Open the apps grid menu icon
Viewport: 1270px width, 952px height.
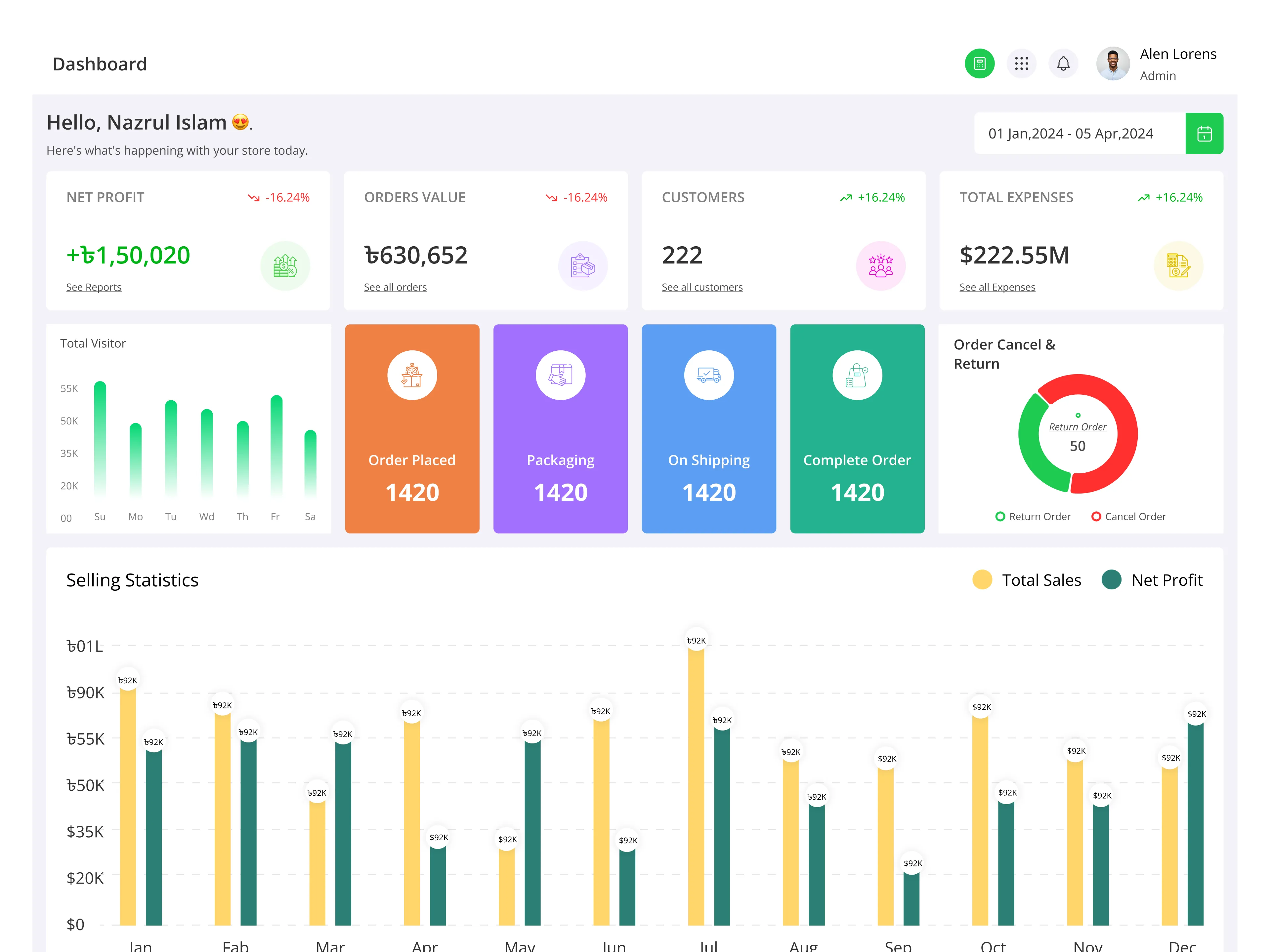point(1021,63)
